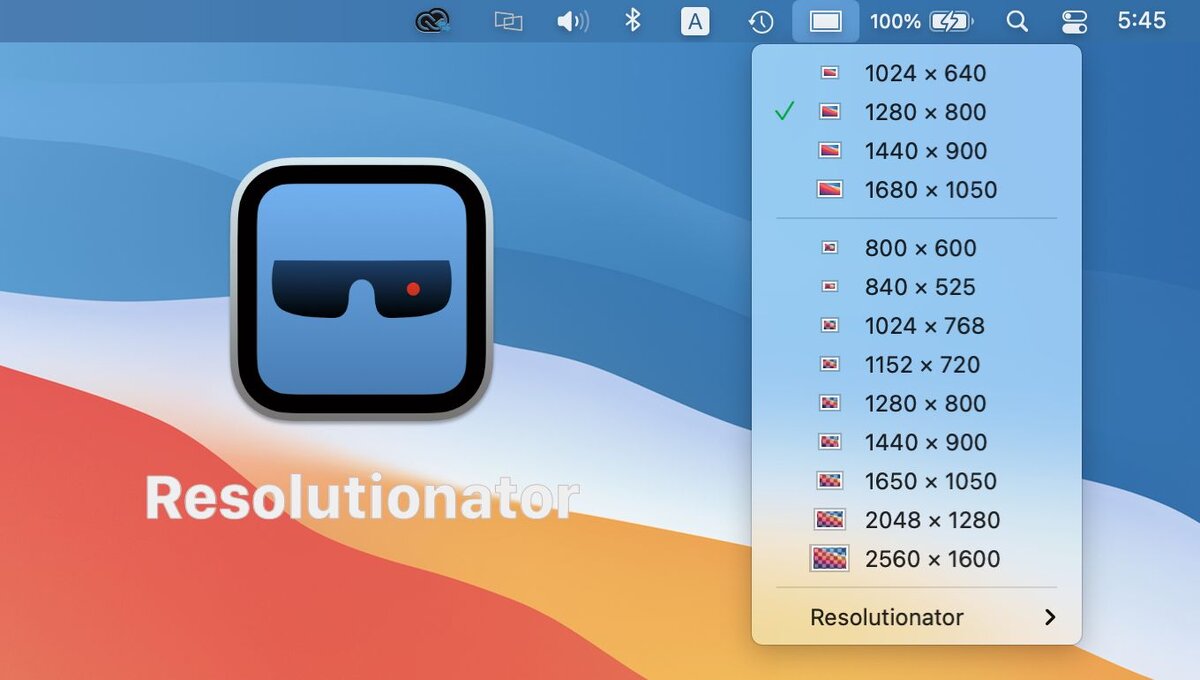The height and width of the screenshot is (680, 1200).
Task: Open Spotlight search magnifier
Action: pyautogui.click(x=1017, y=21)
